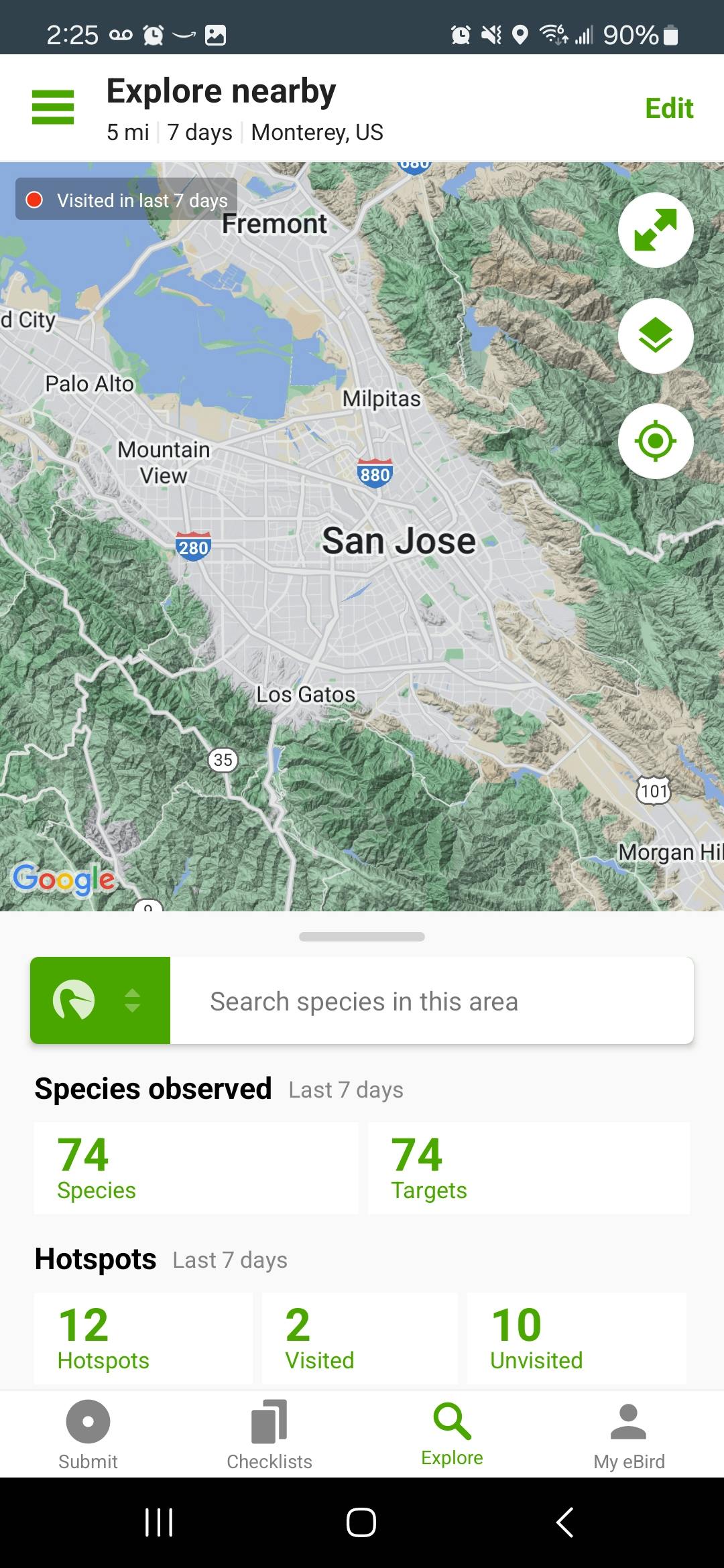Switch to the Checklists tab

[x=269, y=1435]
